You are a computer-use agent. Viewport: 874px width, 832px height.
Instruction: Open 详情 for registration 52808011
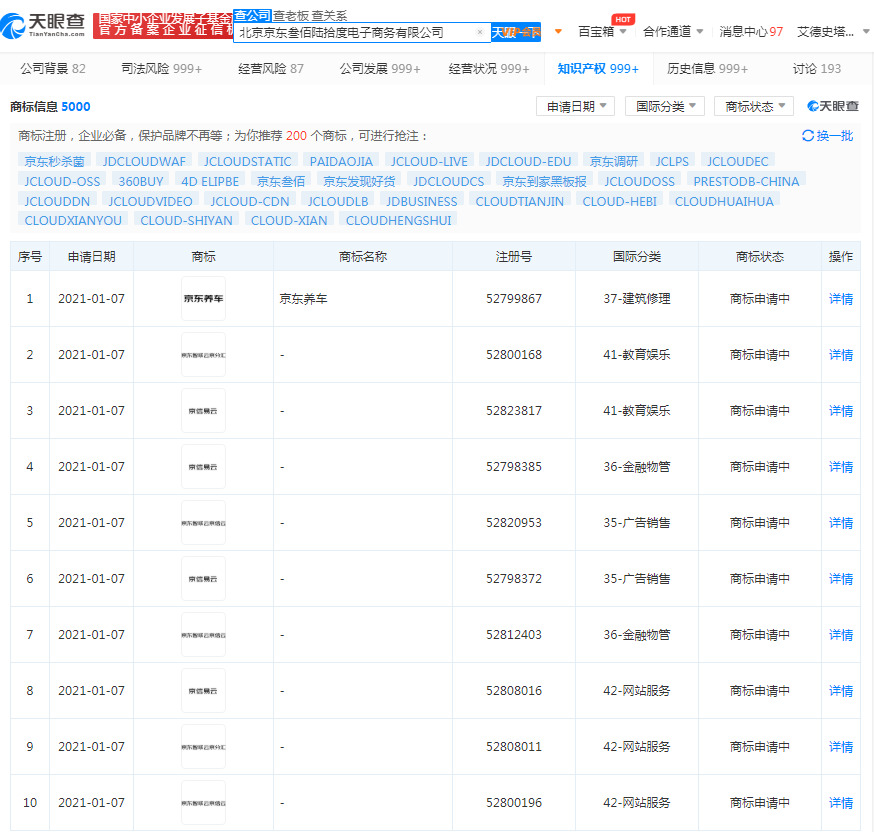(841, 747)
